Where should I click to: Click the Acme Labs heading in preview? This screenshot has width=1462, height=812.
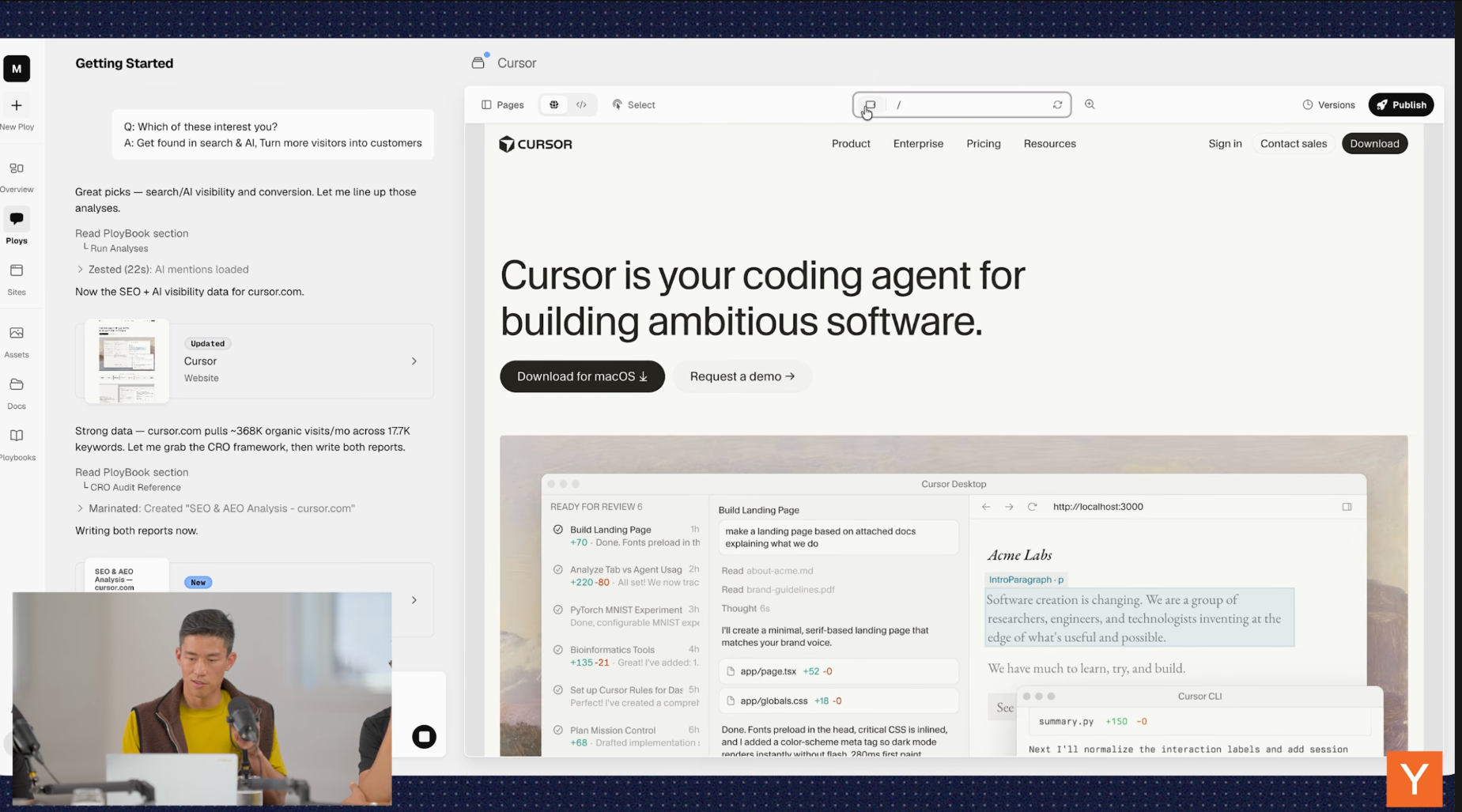tap(1019, 555)
